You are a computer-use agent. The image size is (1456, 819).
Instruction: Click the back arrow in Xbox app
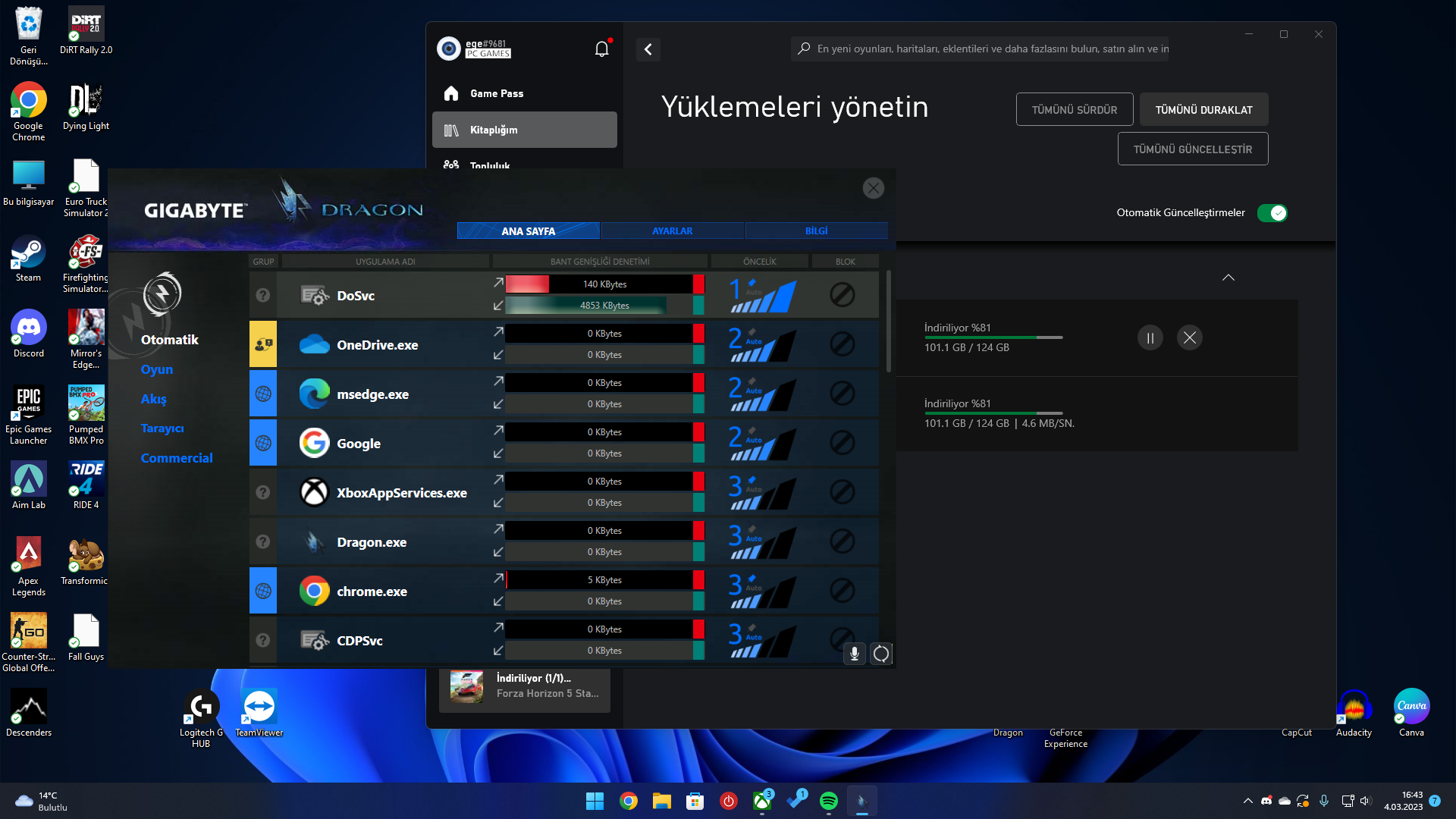pos(648,49)
